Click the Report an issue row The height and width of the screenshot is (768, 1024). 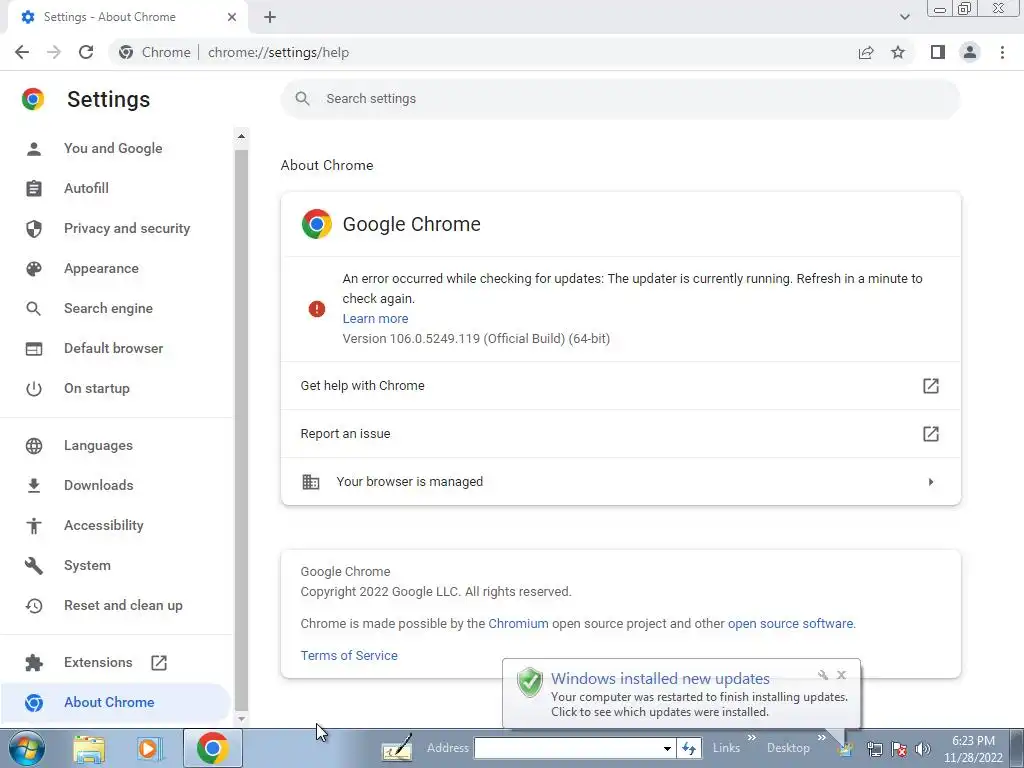click(x=620, y=434)
